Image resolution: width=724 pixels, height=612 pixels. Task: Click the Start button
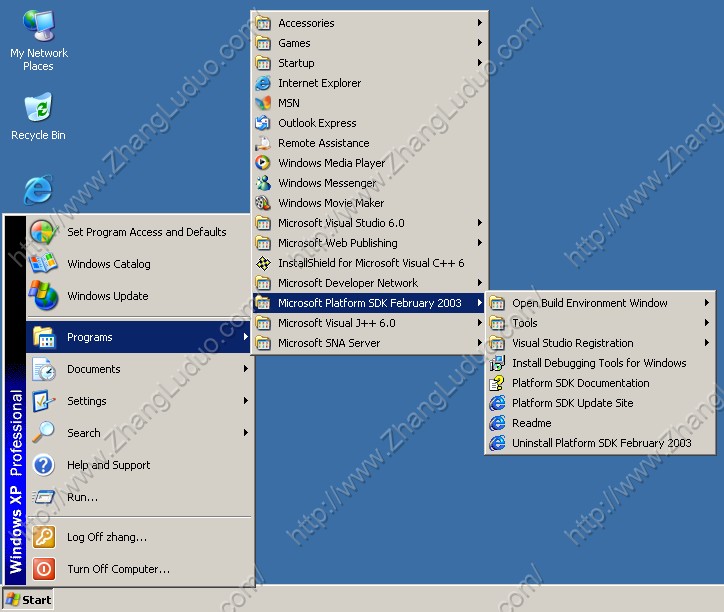tap(28, 600)
